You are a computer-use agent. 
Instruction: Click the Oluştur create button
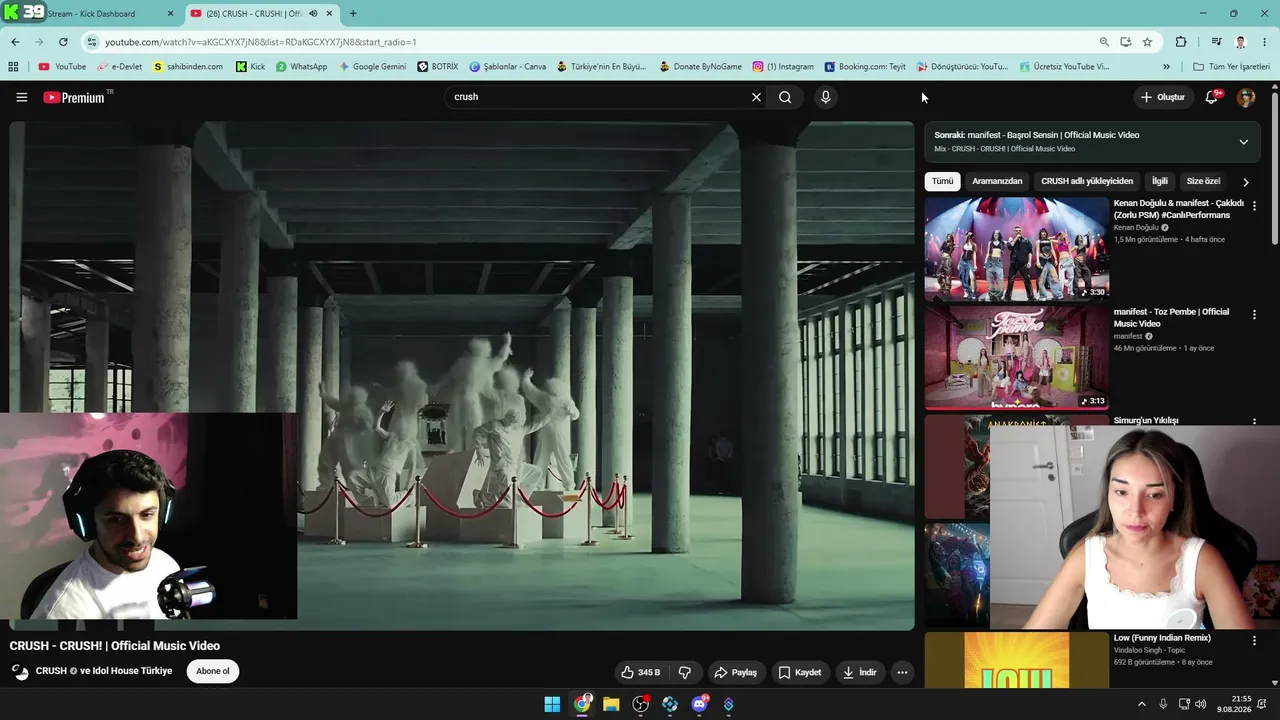coord(1163,97)
